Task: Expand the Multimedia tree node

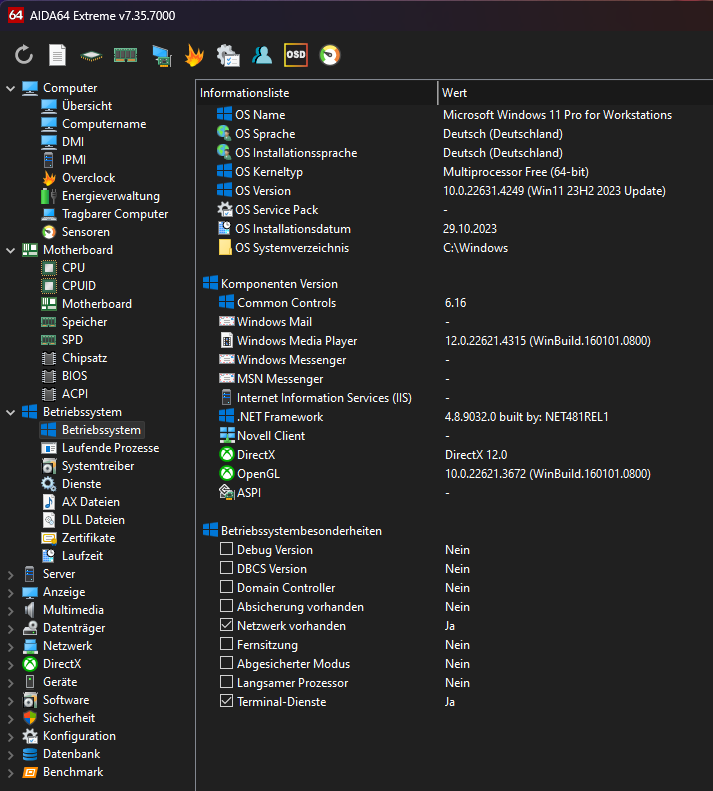Action: tap(10, 610)
